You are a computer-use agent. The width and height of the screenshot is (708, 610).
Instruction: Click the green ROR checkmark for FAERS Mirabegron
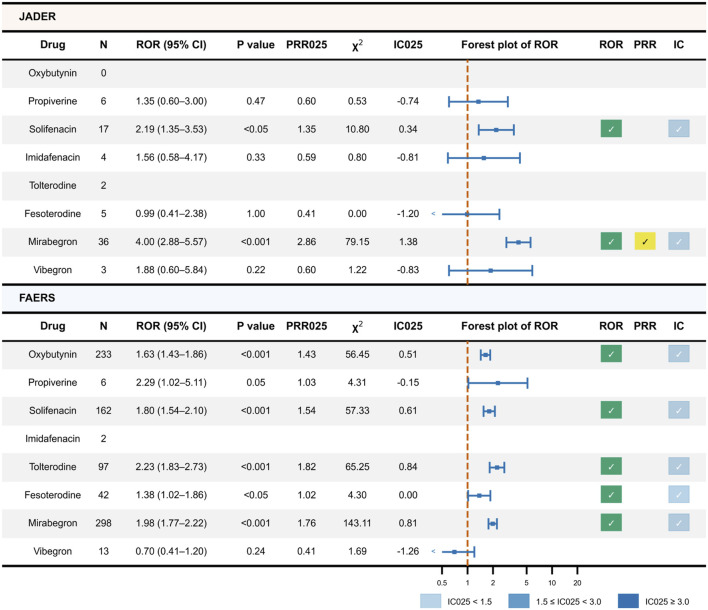611,522
